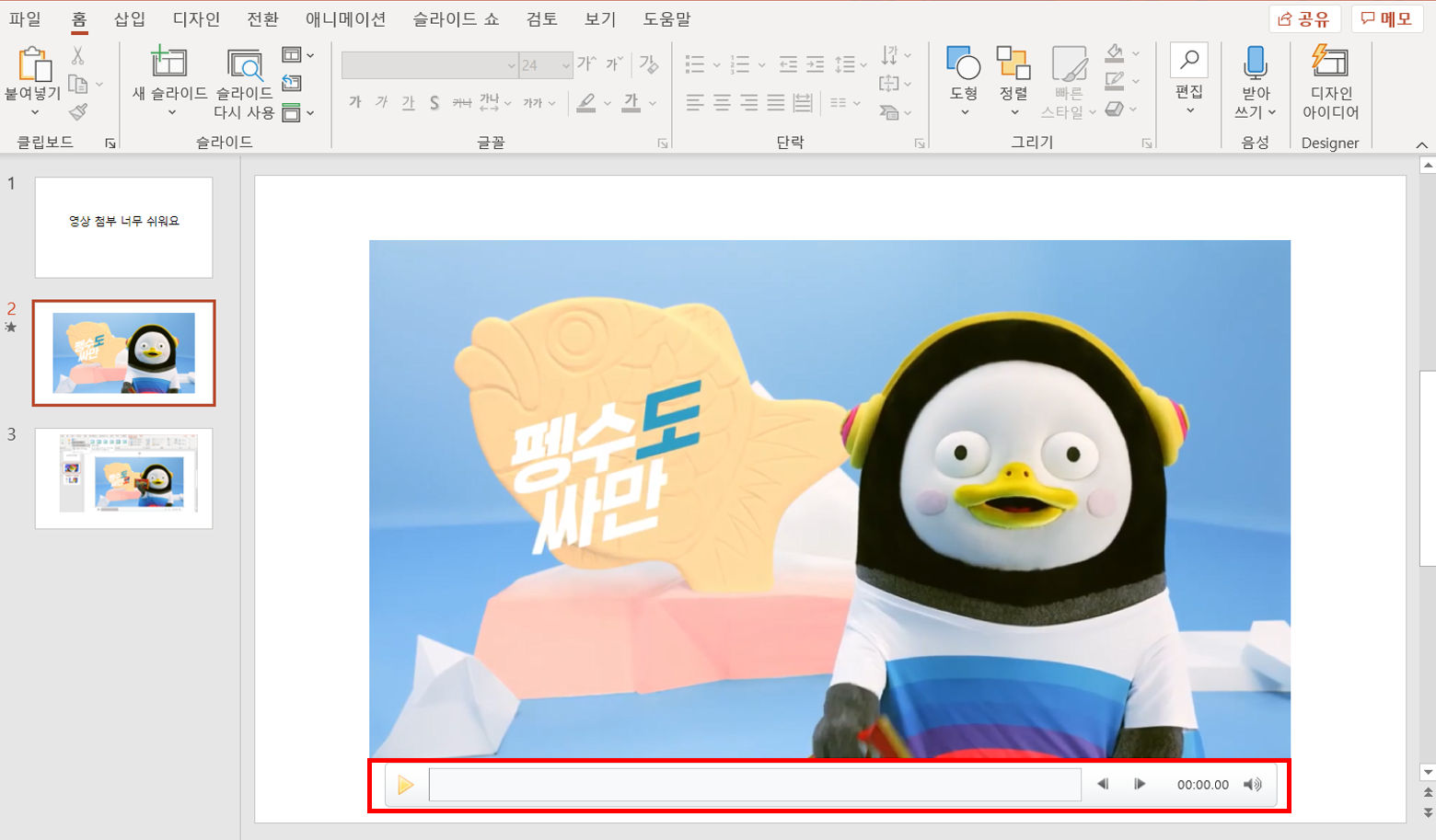Toggle bold text formatting
This screenshot has width=1436, height=840.
[x=355, y=102]
